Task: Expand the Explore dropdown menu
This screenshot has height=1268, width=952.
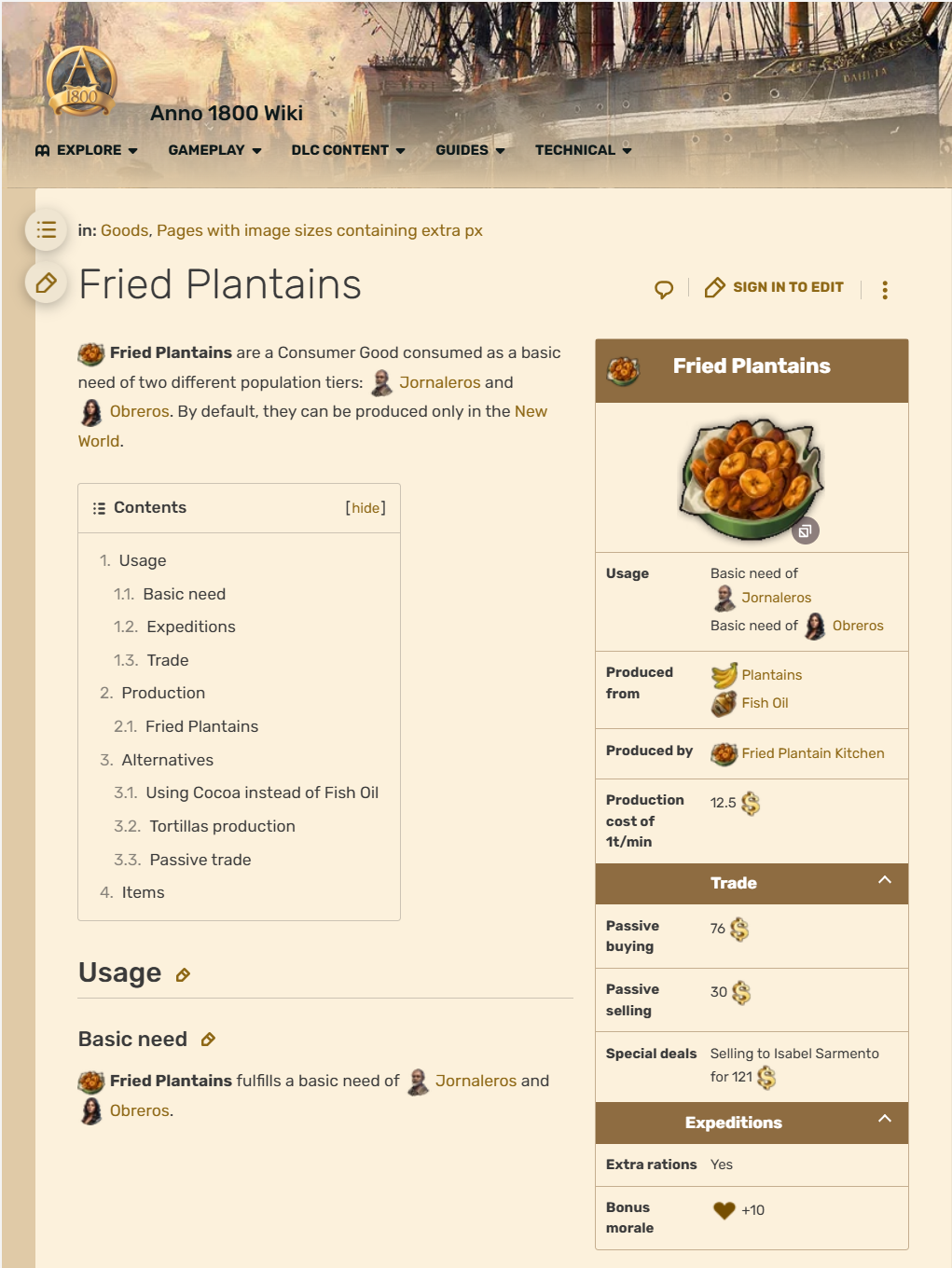Action: (x=87, y=150)
